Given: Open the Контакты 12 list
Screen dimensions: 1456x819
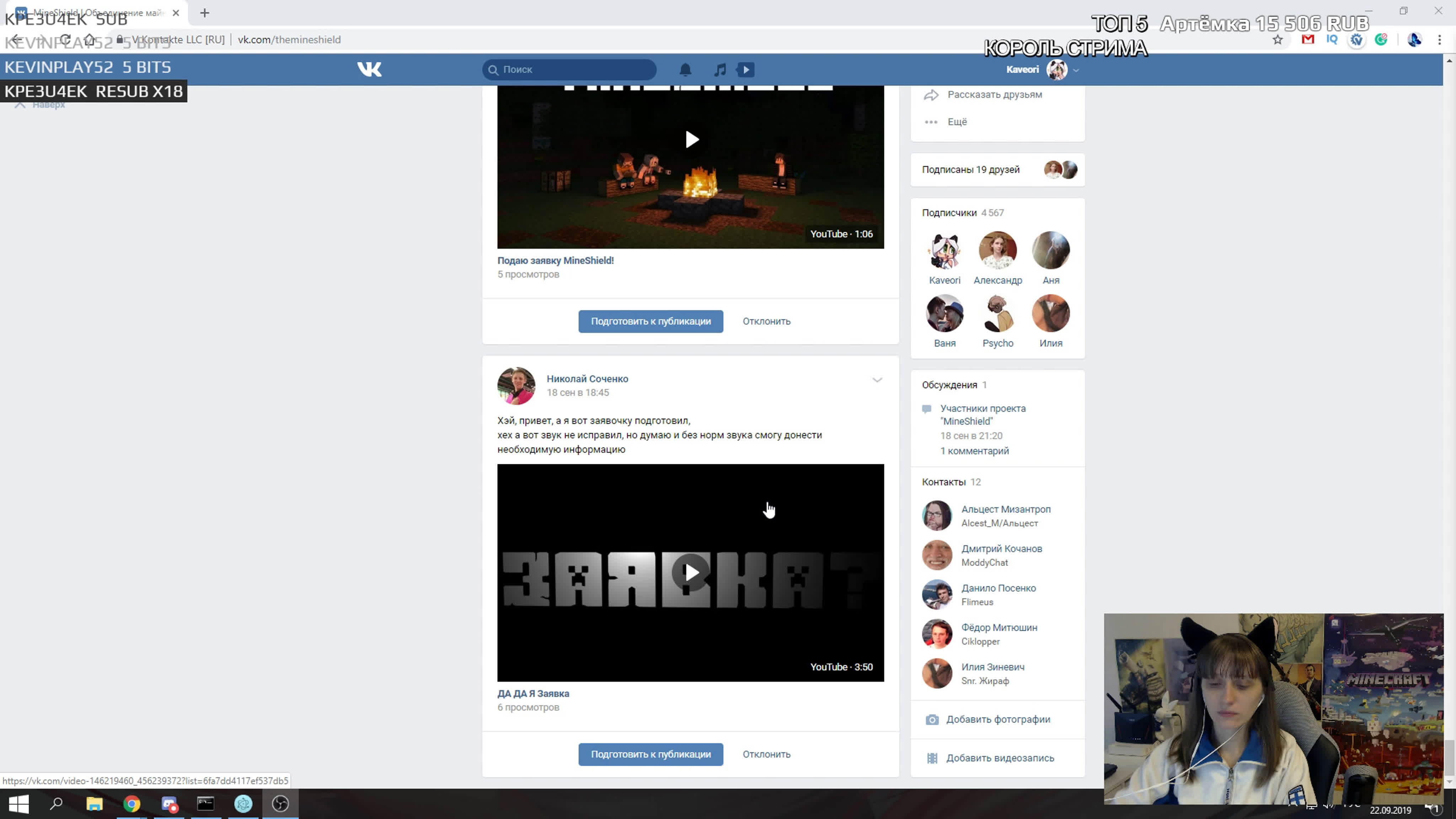Looking at the screenshot, I should [951, 482].
